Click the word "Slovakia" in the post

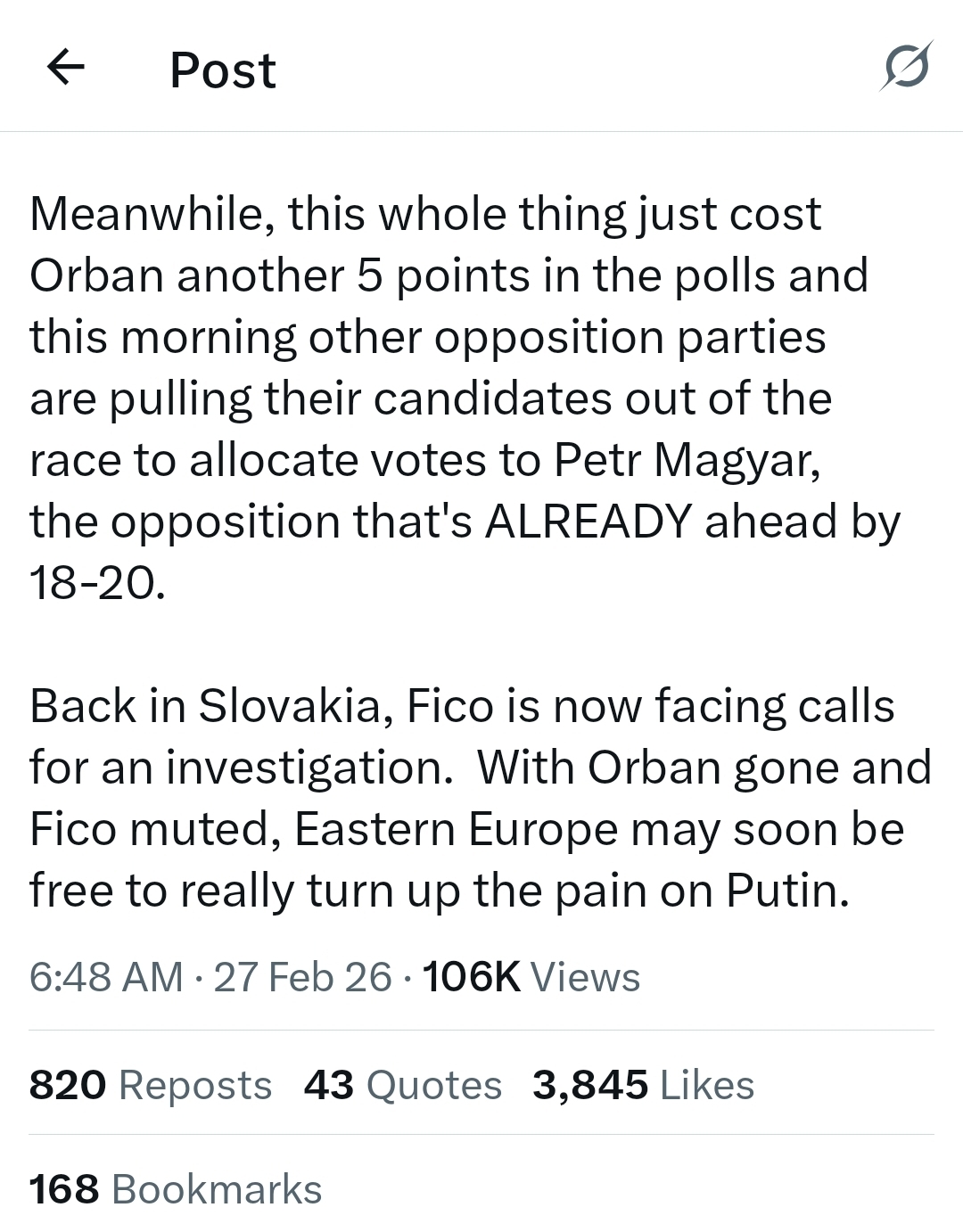pos(291,707)
